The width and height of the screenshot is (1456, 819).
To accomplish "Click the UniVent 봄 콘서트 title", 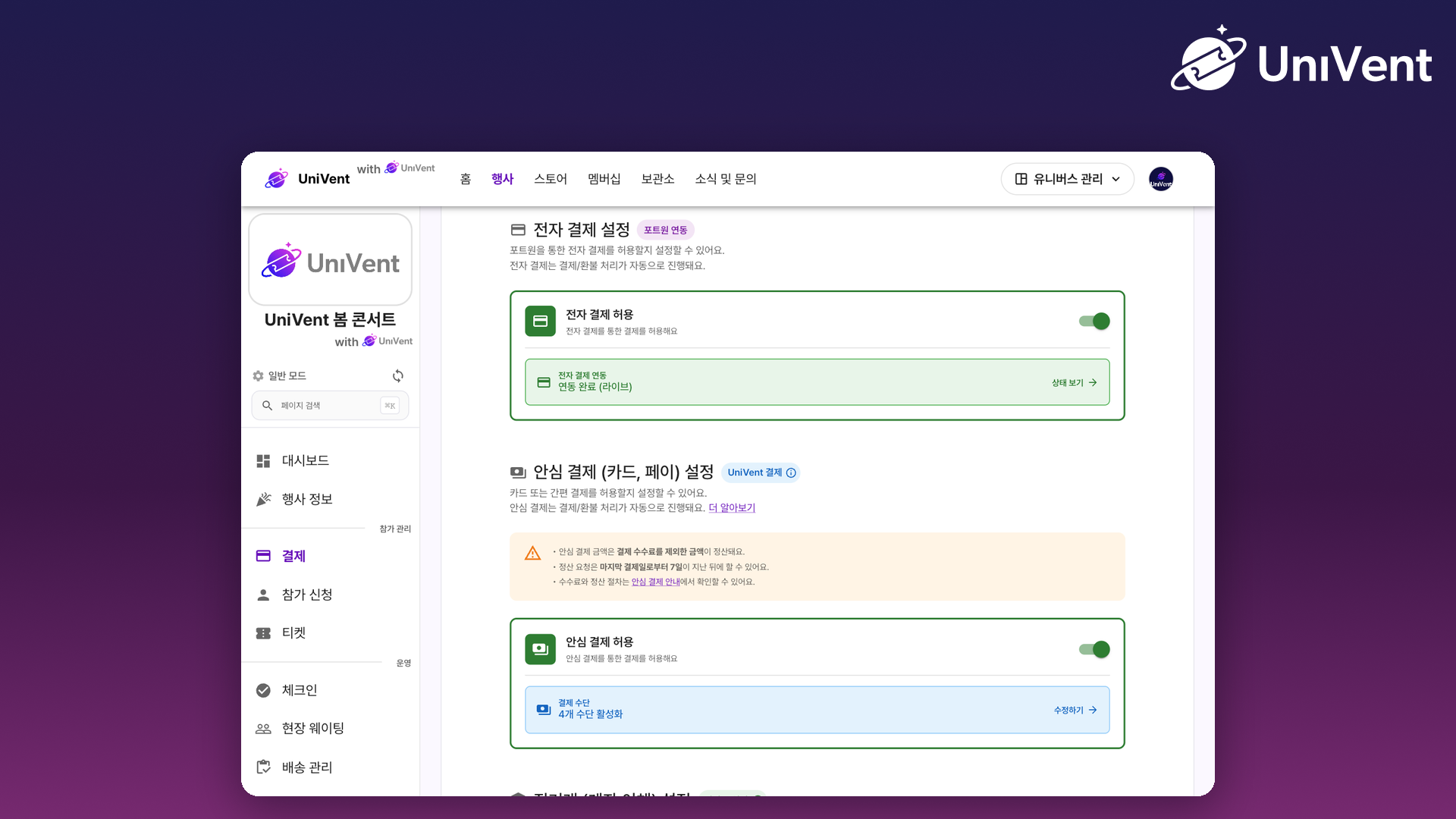I will [330, 320].
